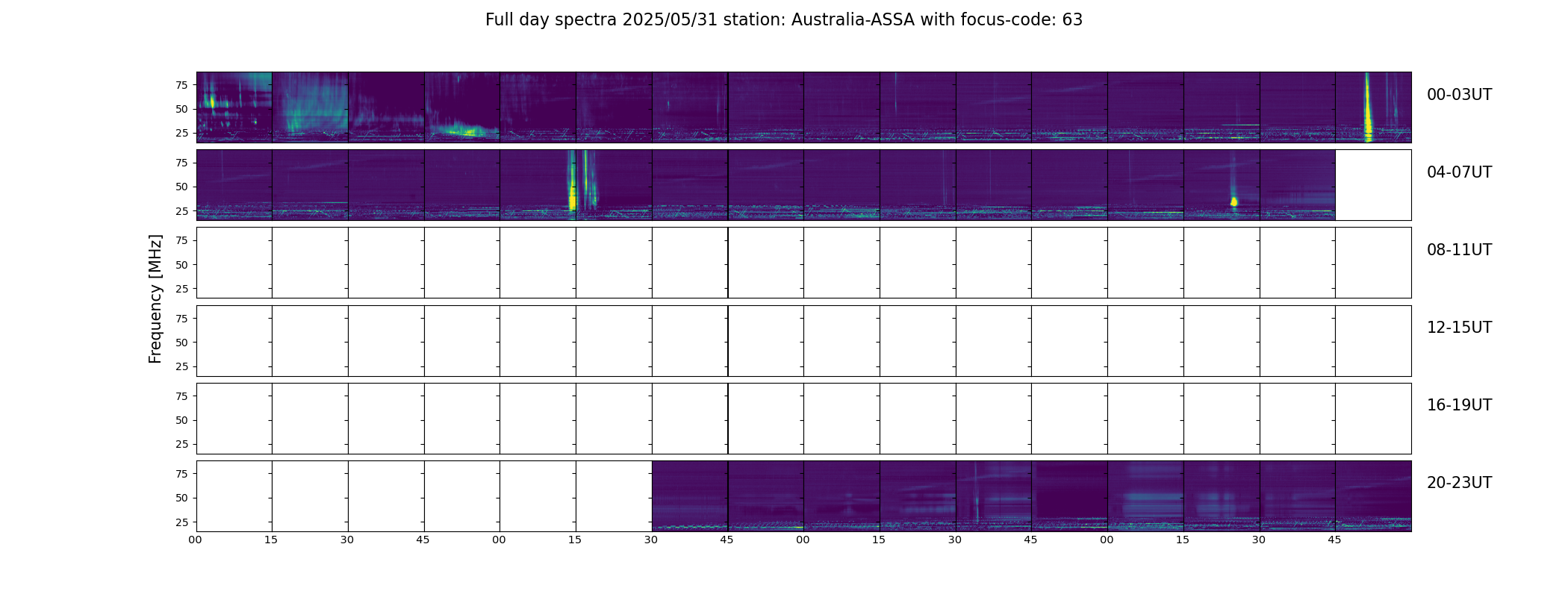Viewport: 1568px width, 597px height.
Task: Click the small yellow spot in 04-07UT row
Action: [x=1233, y=201]
